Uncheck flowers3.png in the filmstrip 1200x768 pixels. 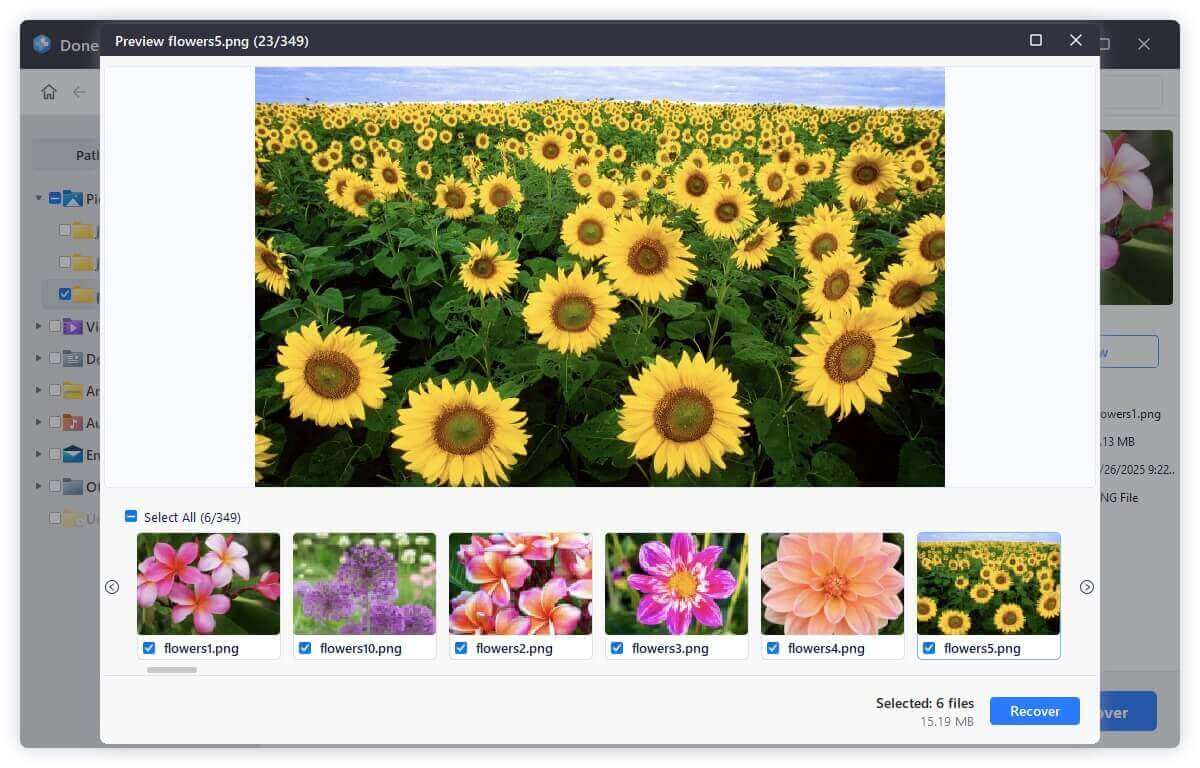pyautogui.click(x=617, y=648)
